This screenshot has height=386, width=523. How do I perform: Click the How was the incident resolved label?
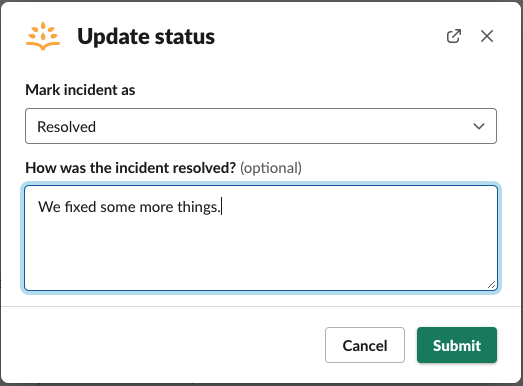(x=131, y=168)
